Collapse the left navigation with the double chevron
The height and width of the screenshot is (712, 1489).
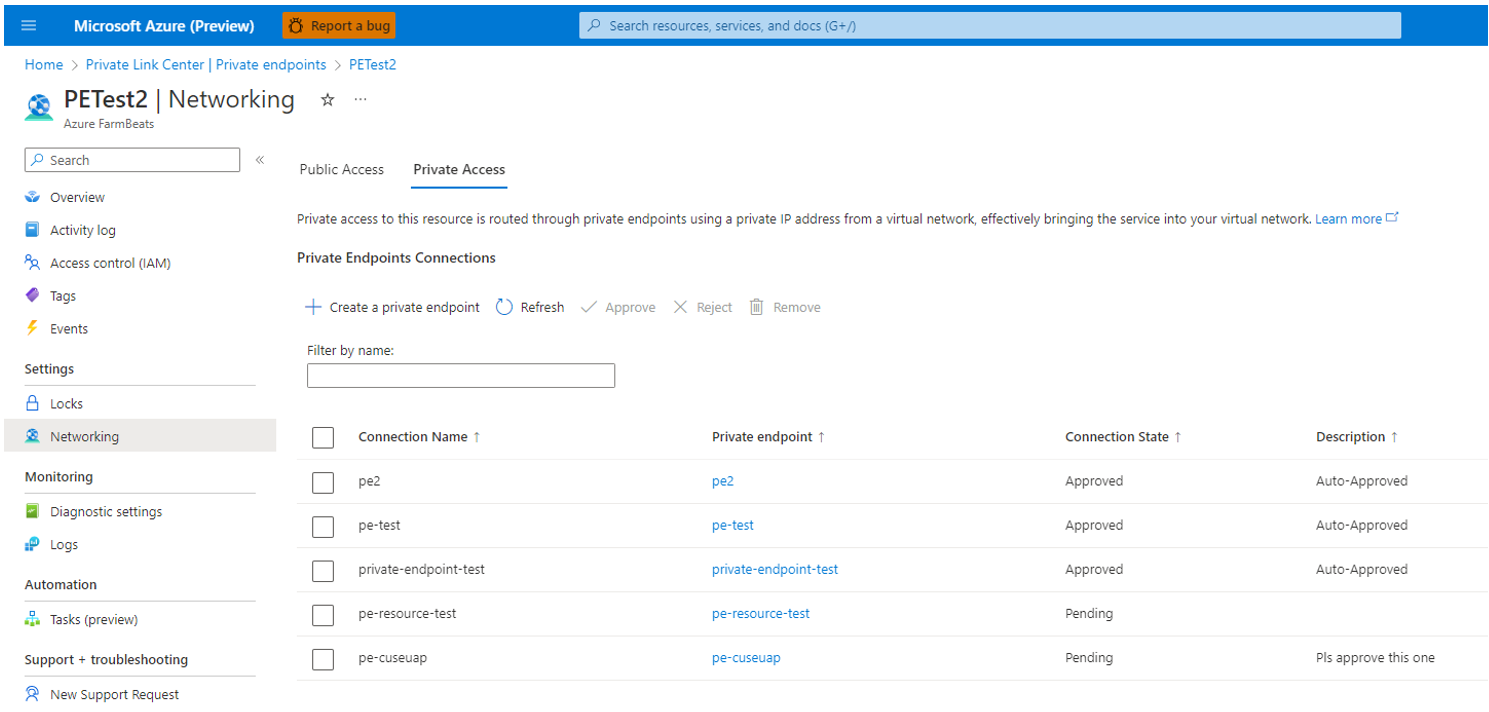pos(259,157)
